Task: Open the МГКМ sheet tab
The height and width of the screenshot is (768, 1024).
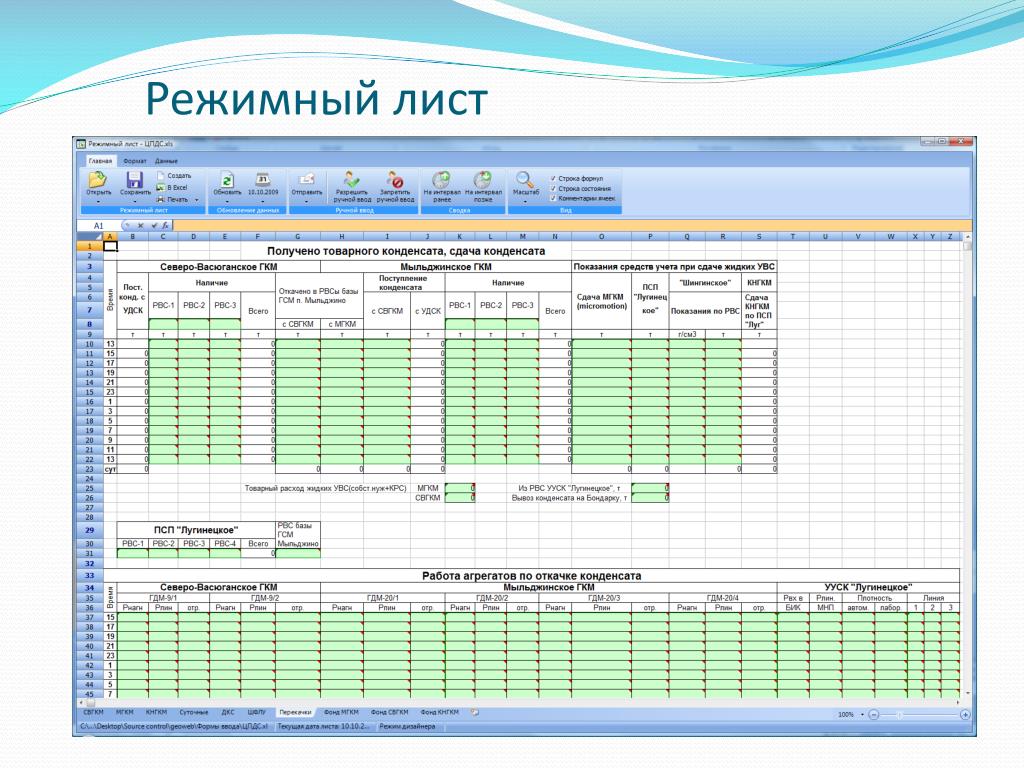Action: [125, 712]
